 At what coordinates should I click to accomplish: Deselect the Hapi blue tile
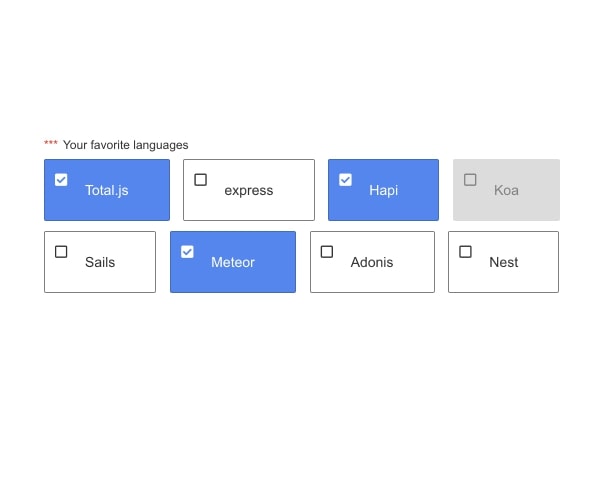click(x=383, y=190)
